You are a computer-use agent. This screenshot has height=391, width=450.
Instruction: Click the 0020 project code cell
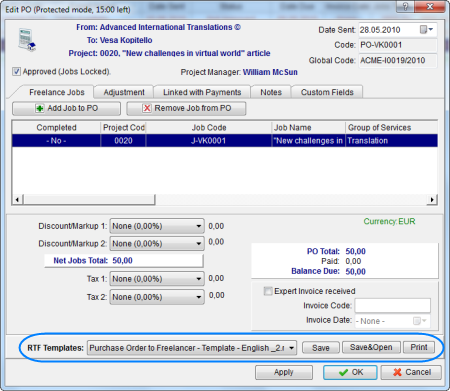[x=123, y=141]
